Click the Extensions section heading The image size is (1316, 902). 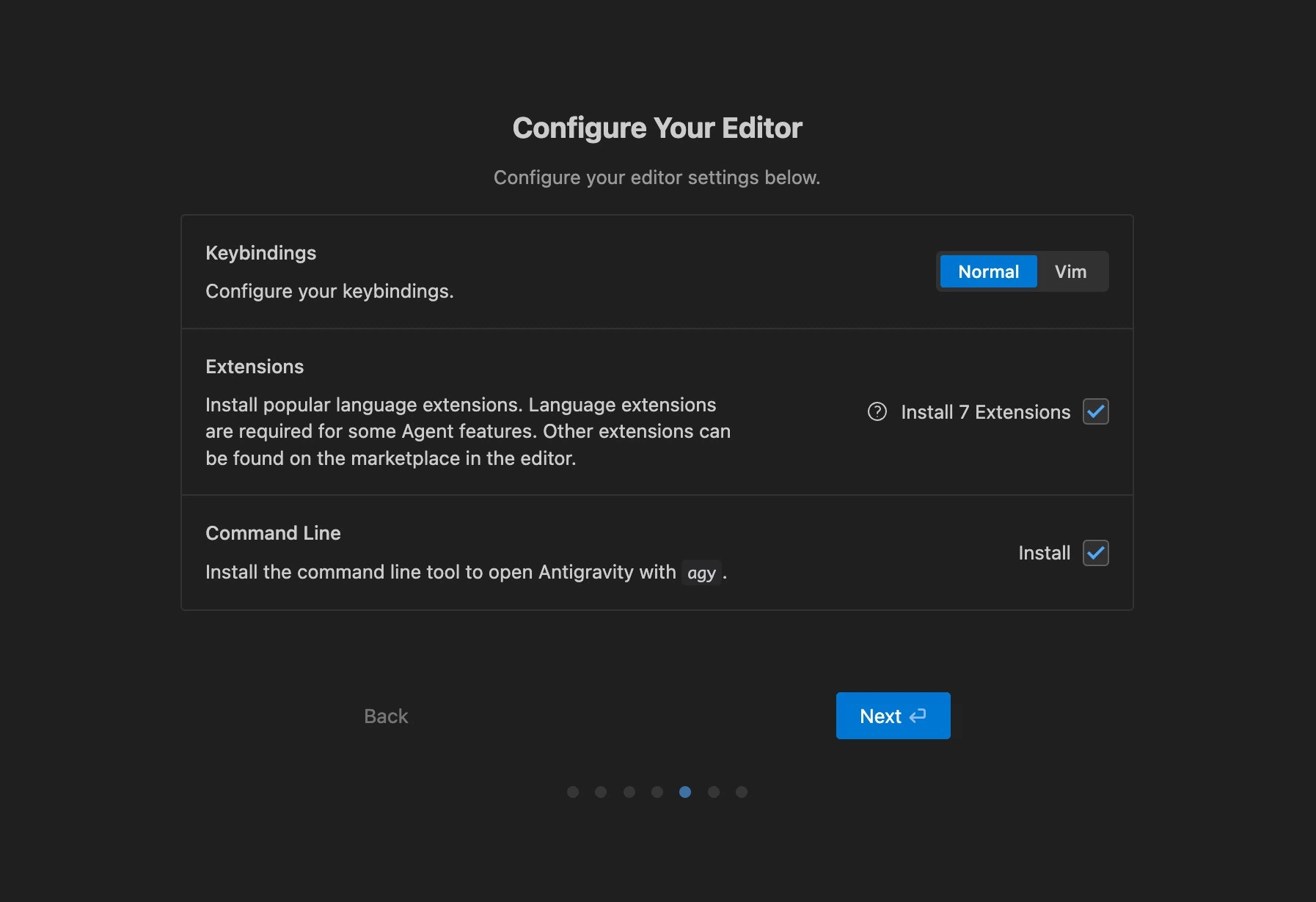(255, 366)
